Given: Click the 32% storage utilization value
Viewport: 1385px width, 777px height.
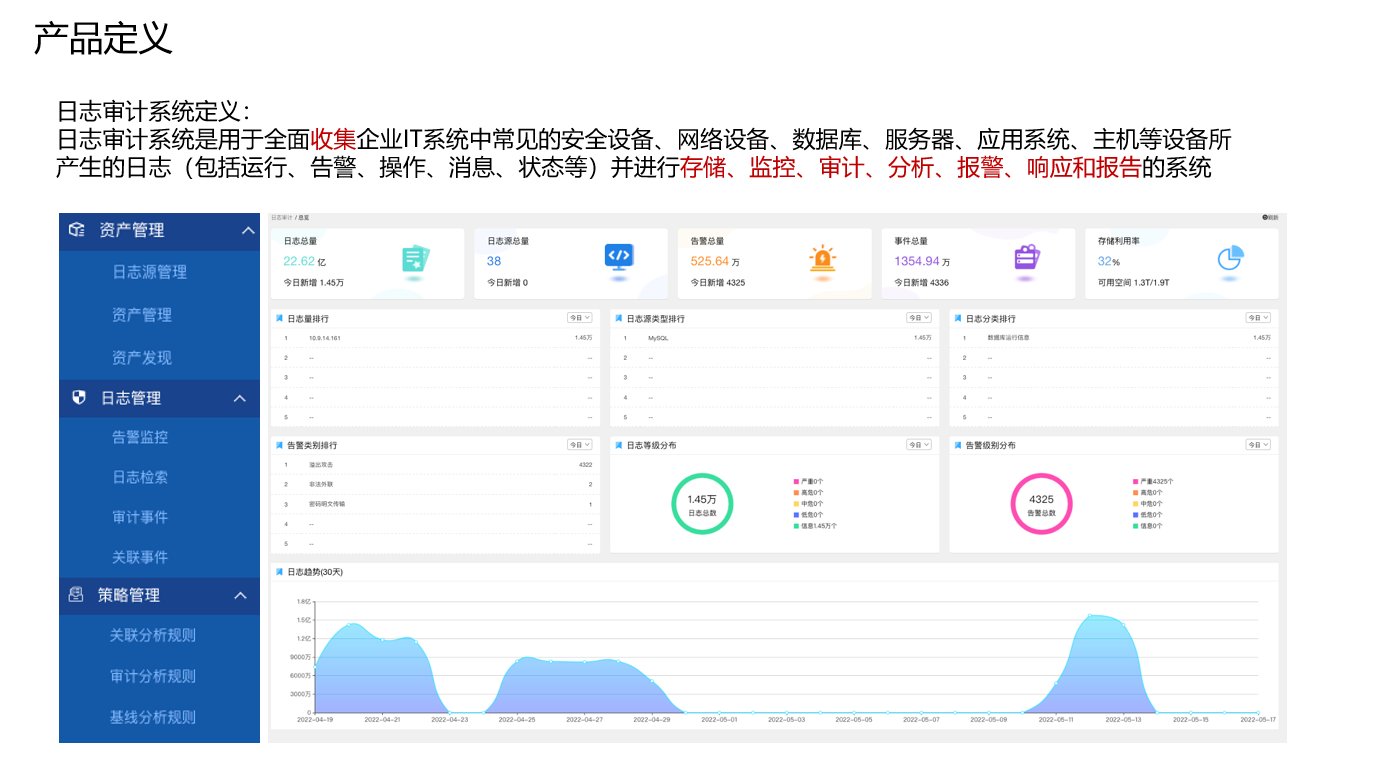Looking at the screenshot, I should [1108, 261].
